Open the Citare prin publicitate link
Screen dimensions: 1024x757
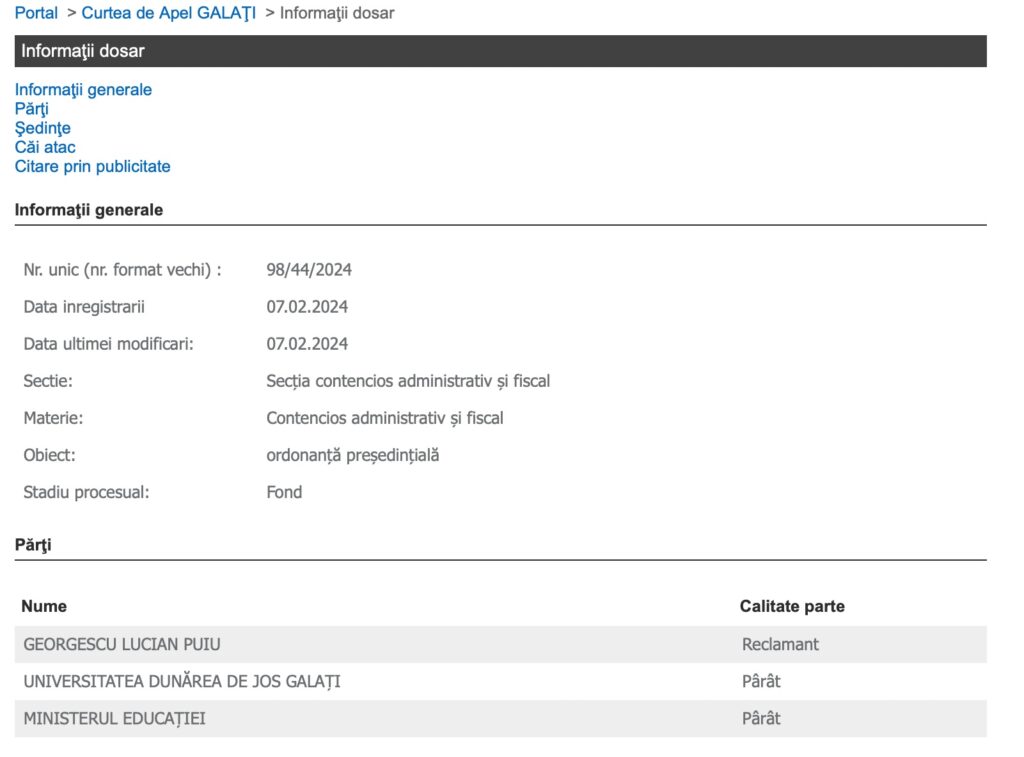(x=92, y=166)
